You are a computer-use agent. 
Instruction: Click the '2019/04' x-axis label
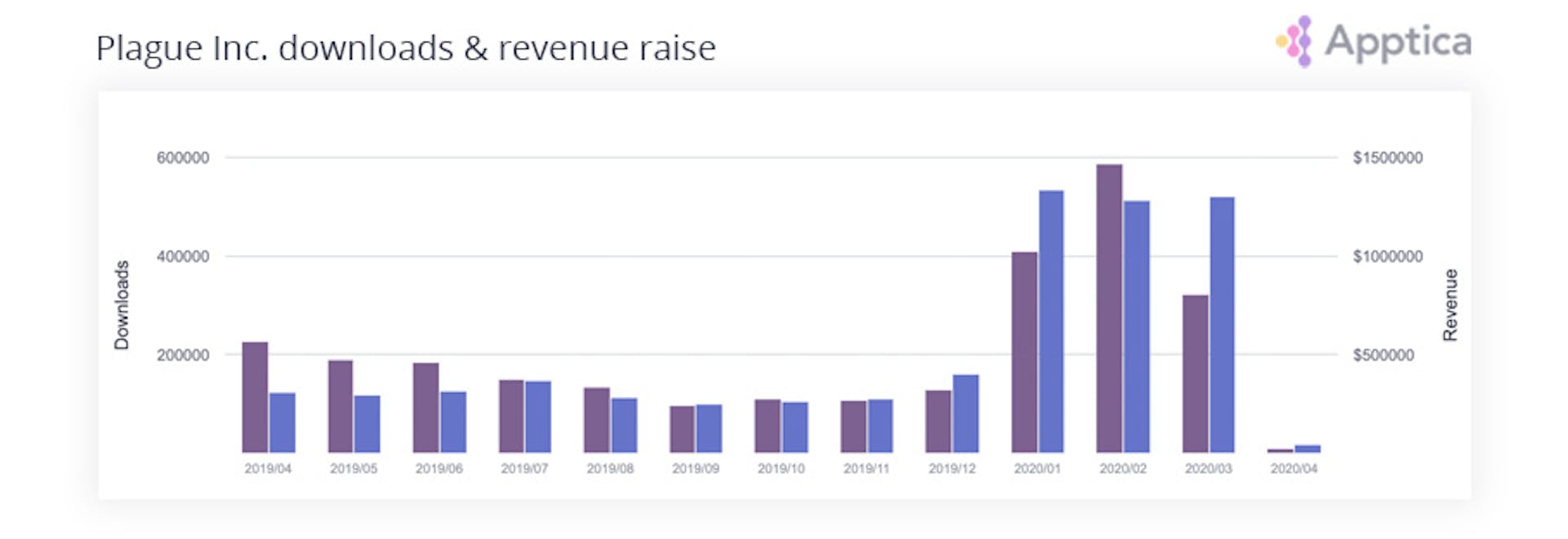click(x=268, y=469)
